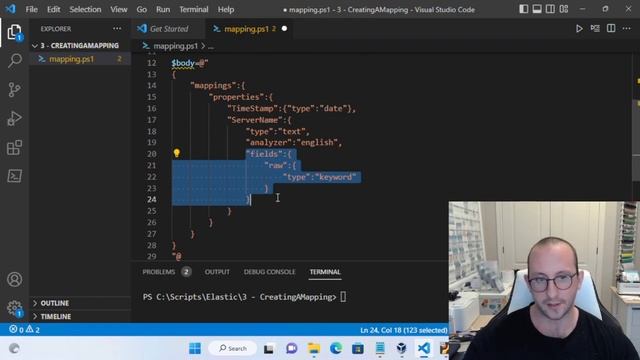This screenshot has width=640, height=360.
Task: Open the Search view in activity bar
Action: [14, 60]
